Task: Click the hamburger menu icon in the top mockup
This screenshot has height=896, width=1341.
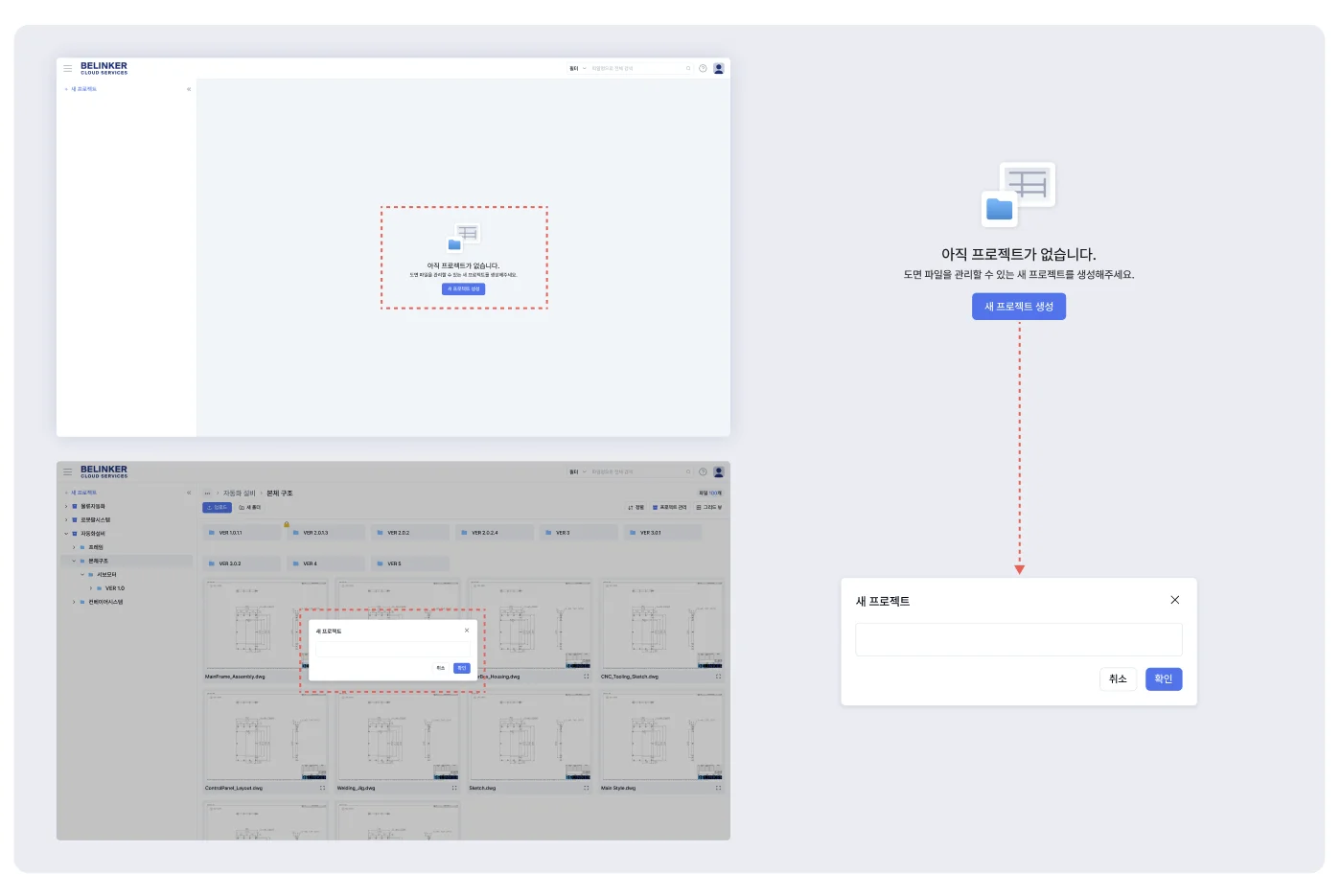Action: (x=68, y=68)
